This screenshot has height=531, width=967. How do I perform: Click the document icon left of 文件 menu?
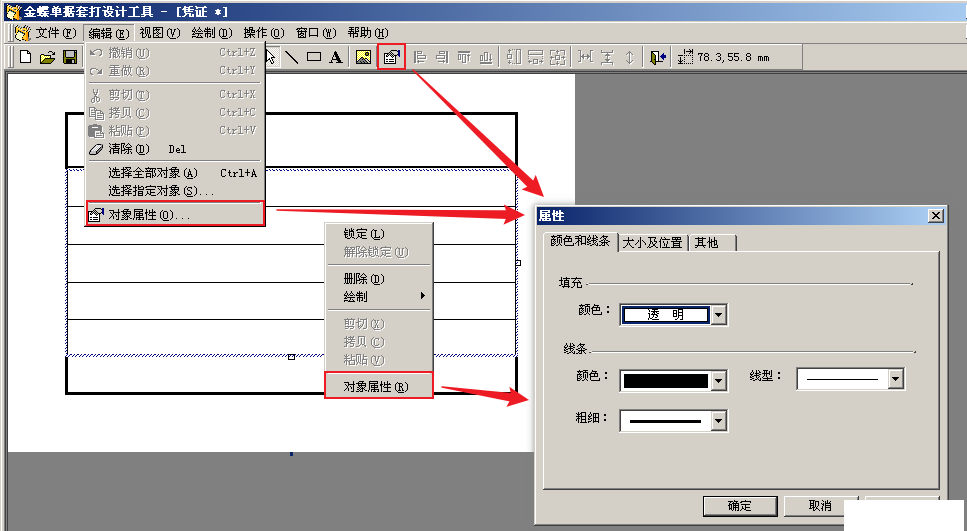pyautogui.click(x=22, y=33)
